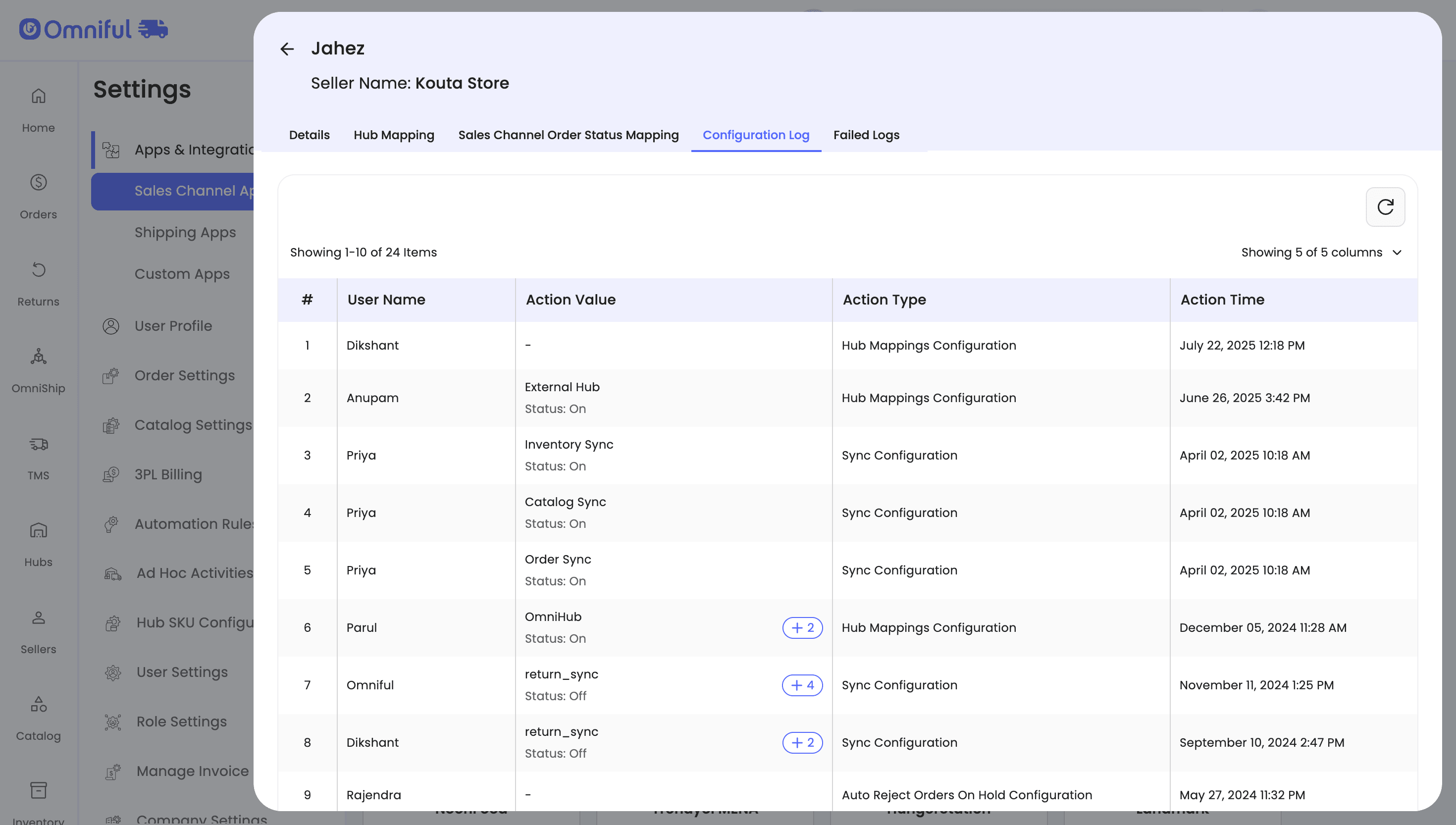The width and height of the screenshot is (1456, 825).
Task: Click the refresh icon above the table
Action: point(1385,207)
